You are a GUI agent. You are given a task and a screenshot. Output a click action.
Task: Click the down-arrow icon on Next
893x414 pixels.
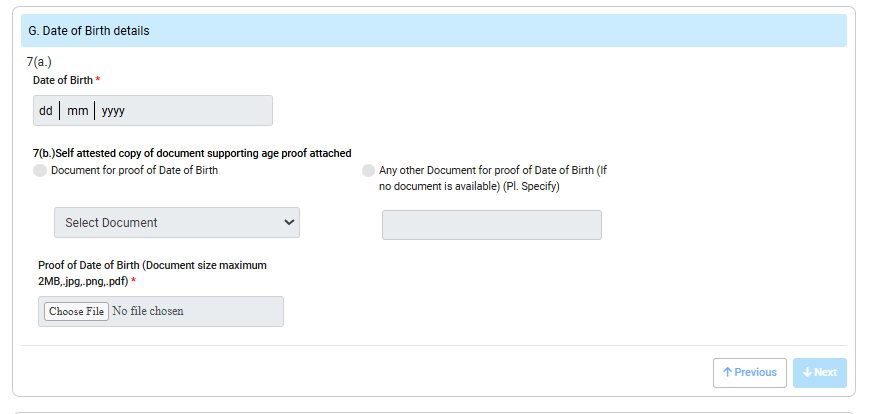[807, 373]
